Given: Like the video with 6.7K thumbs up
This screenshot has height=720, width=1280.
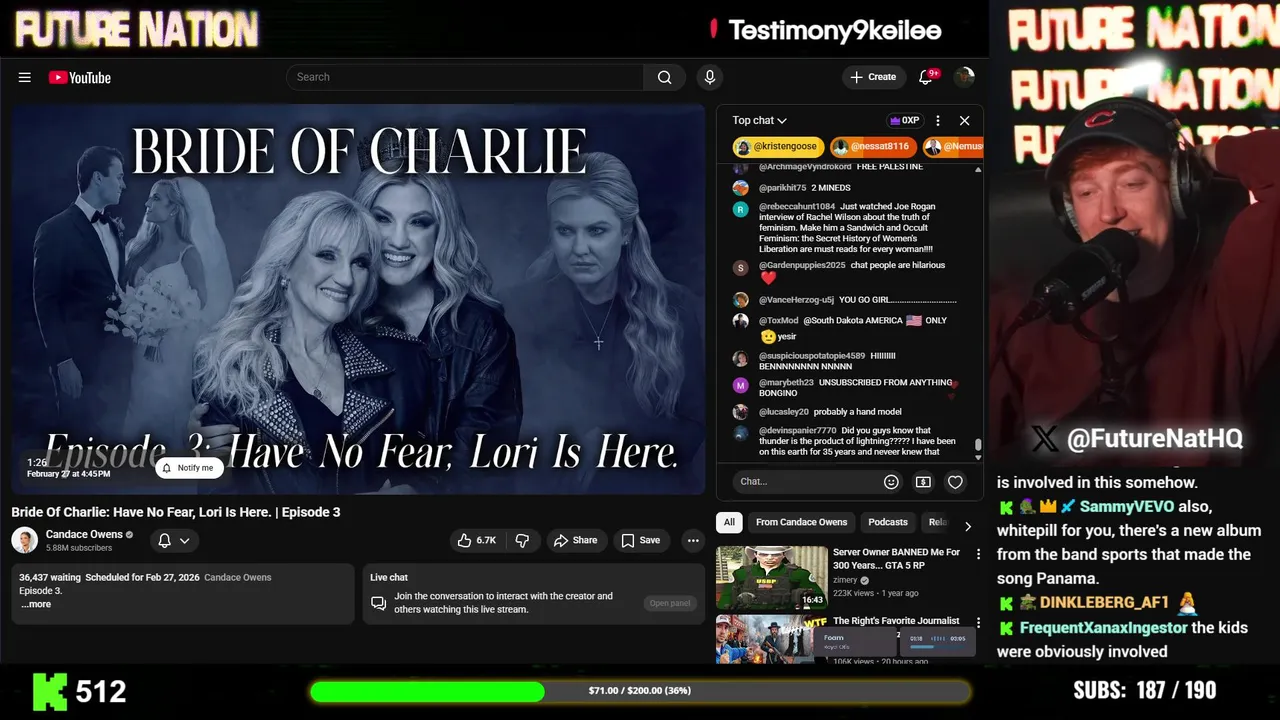Looking at the screenshot, I should pos(477,540).
